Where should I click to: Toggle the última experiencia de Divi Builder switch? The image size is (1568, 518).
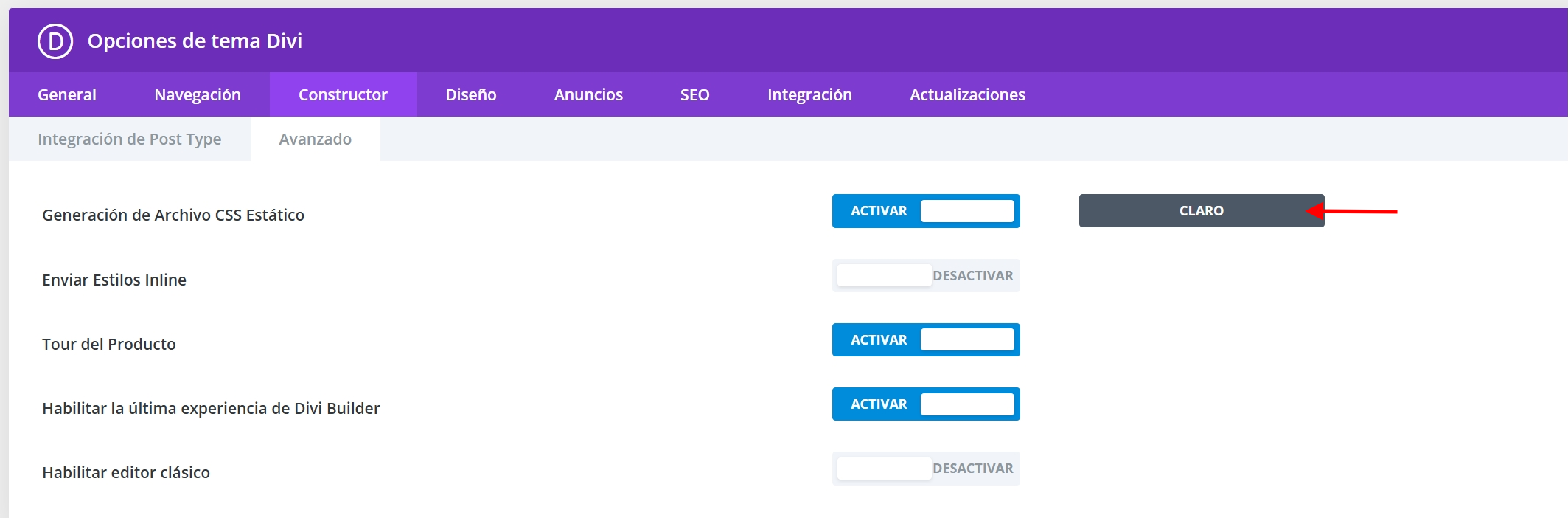(x=926, y=404)
